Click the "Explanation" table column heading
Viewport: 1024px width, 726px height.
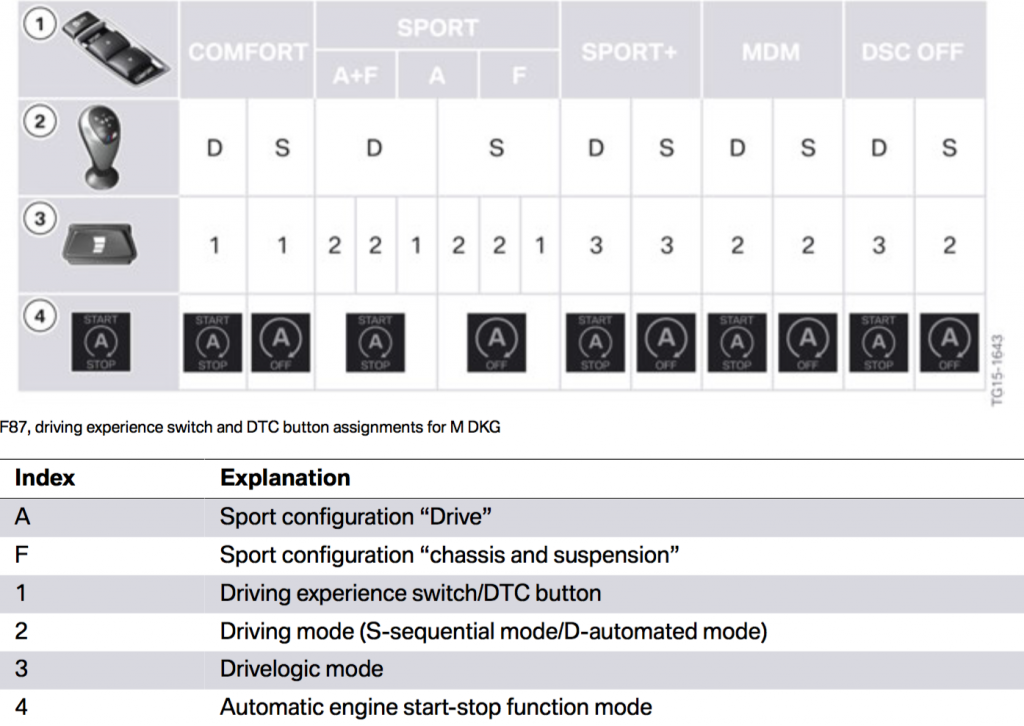(285, 478)
